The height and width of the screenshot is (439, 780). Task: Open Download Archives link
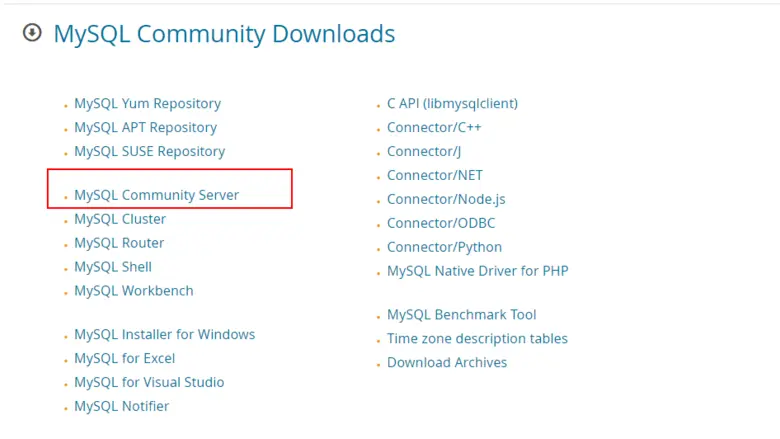point(447,362)
